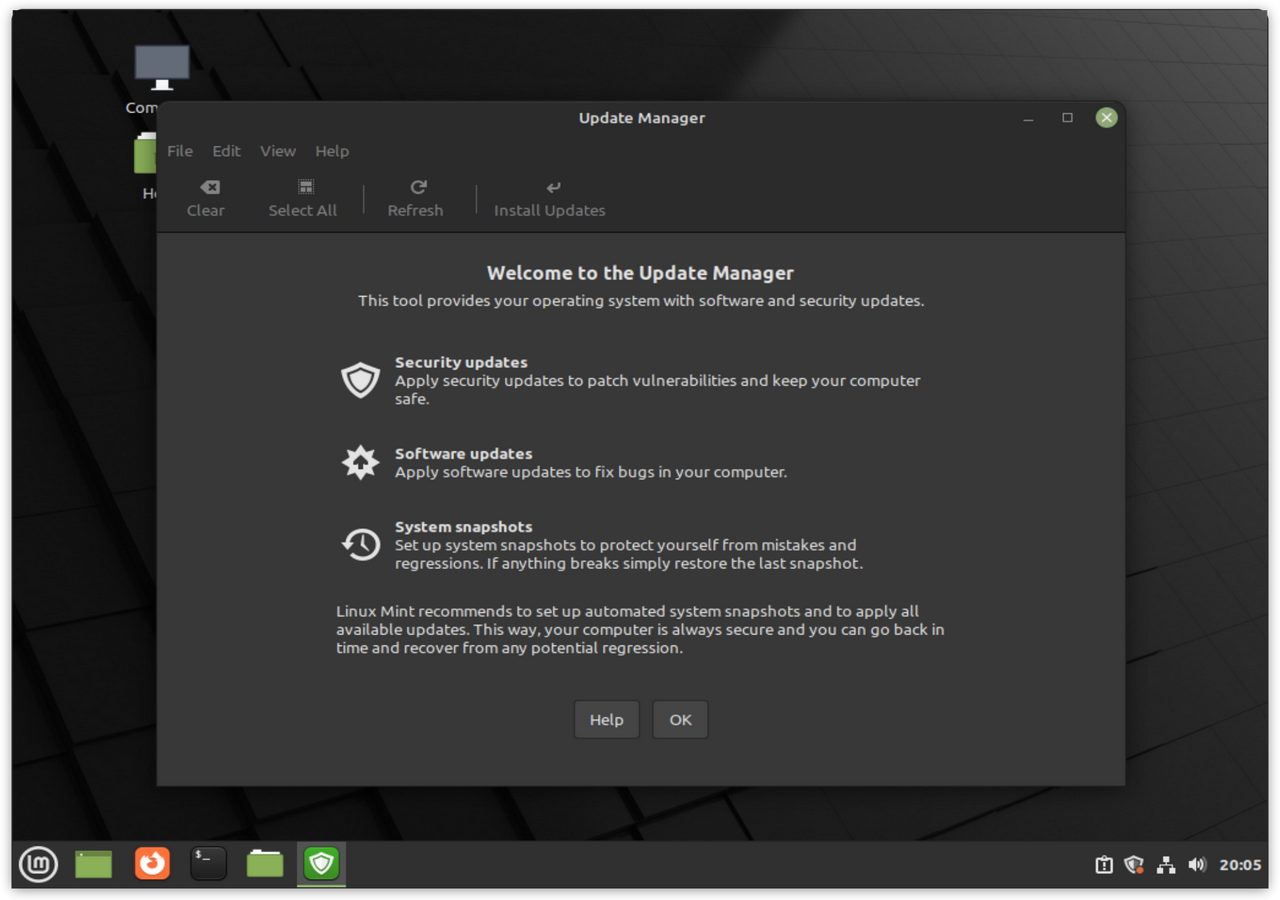The height and width of the screenshot is (900, 1280).
Task: Refresh the update list
Action: [x=416, y=198]
